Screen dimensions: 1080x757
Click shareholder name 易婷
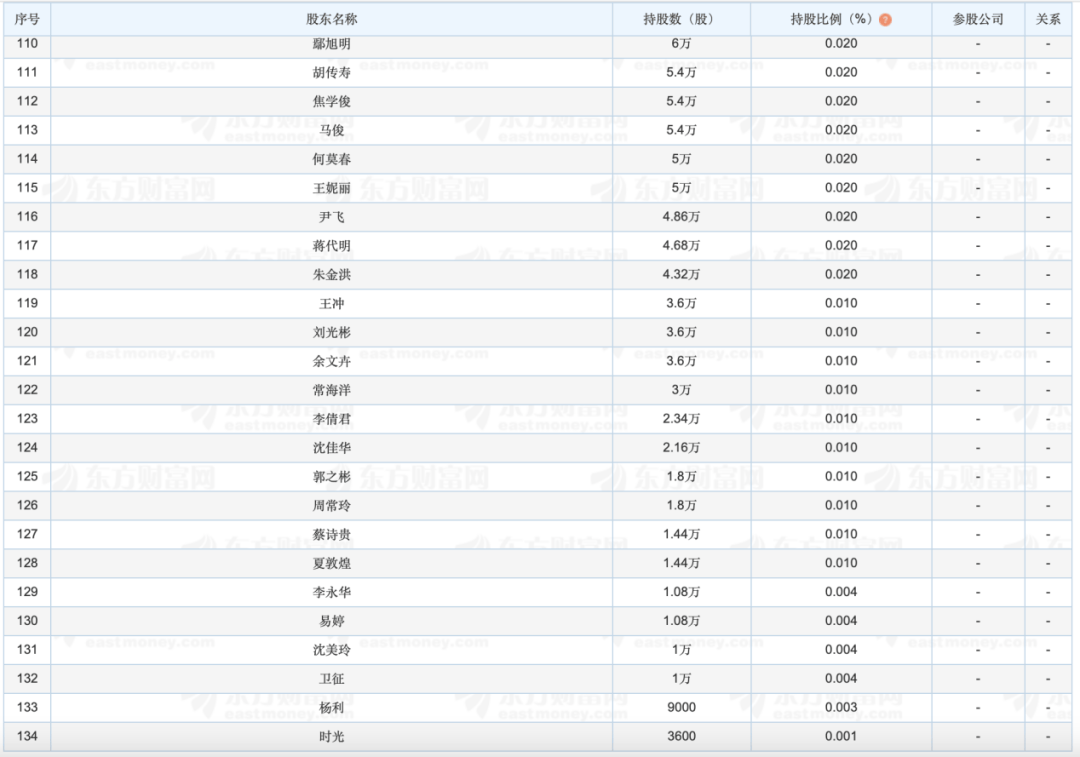(331, 621)
